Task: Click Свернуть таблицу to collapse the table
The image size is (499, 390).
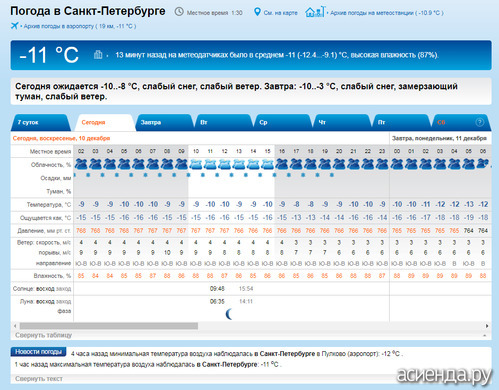Action: coord(43,335)
